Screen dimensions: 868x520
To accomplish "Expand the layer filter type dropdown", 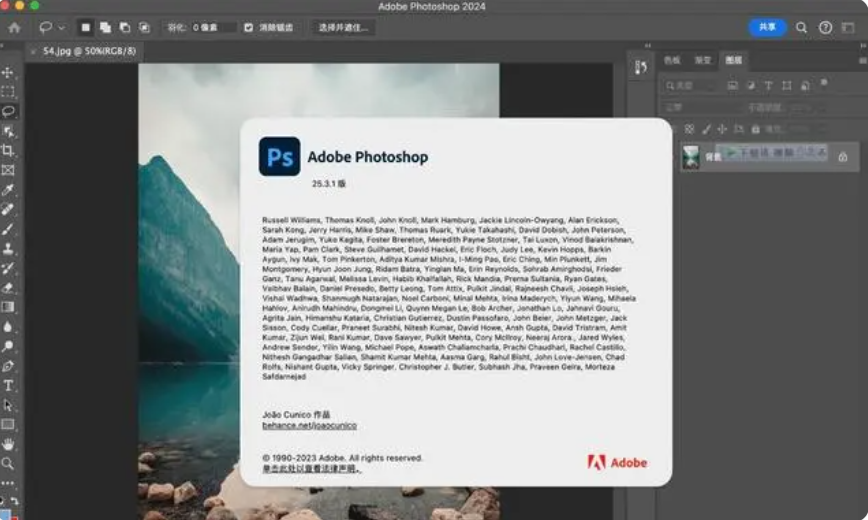I will point(688,86).
